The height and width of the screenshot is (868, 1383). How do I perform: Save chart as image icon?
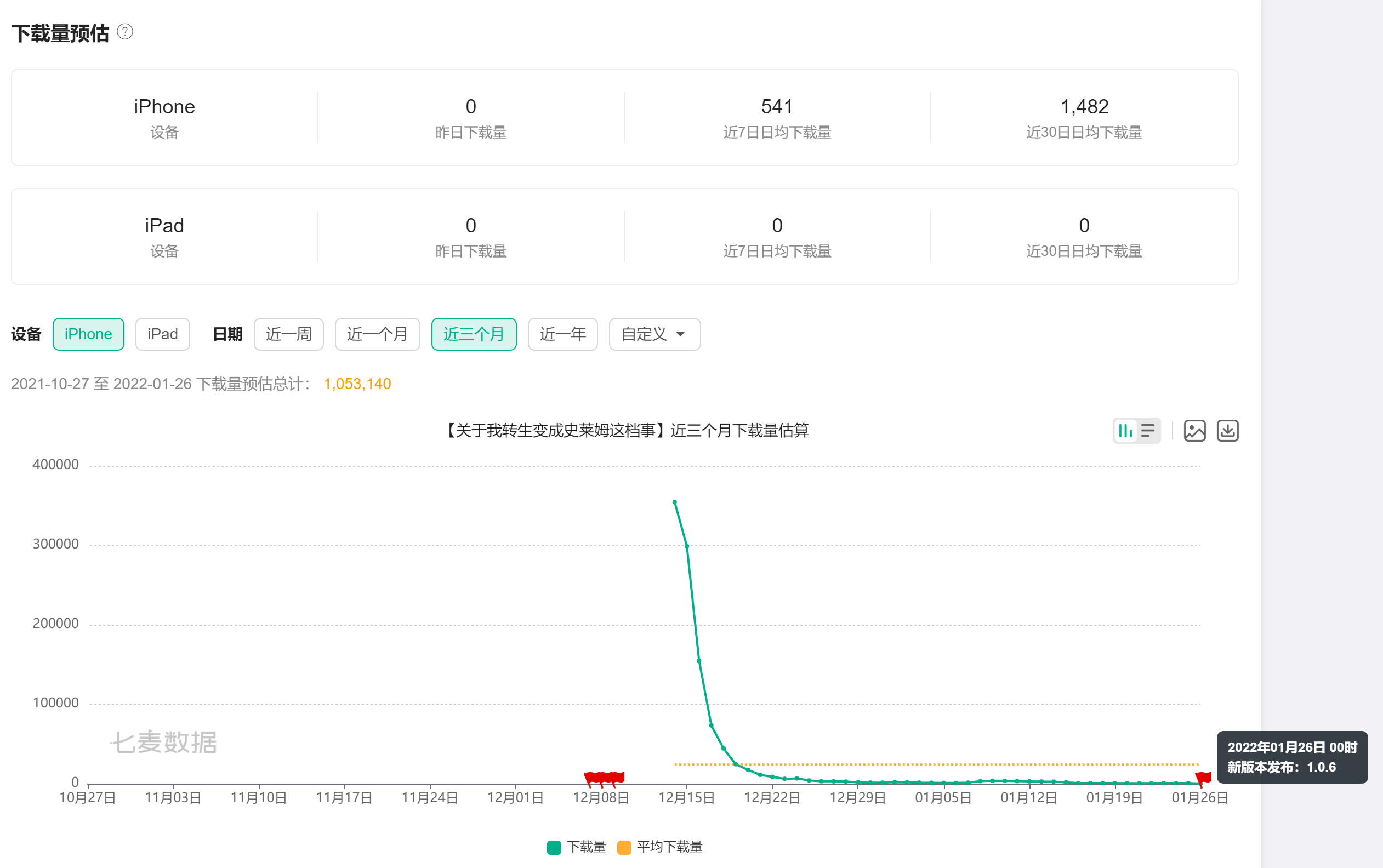coord(1194,431)
